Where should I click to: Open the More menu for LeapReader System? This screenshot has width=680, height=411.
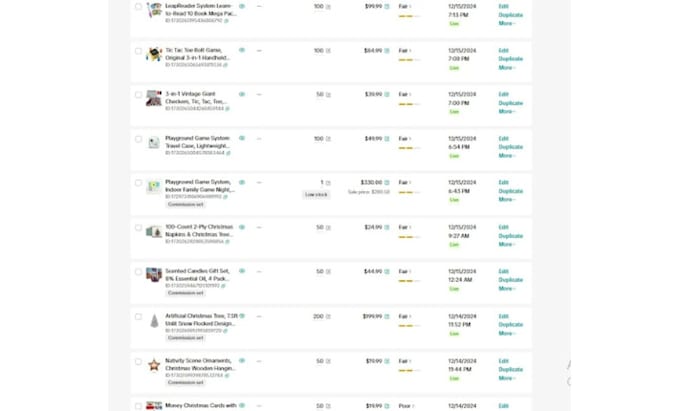506,24
